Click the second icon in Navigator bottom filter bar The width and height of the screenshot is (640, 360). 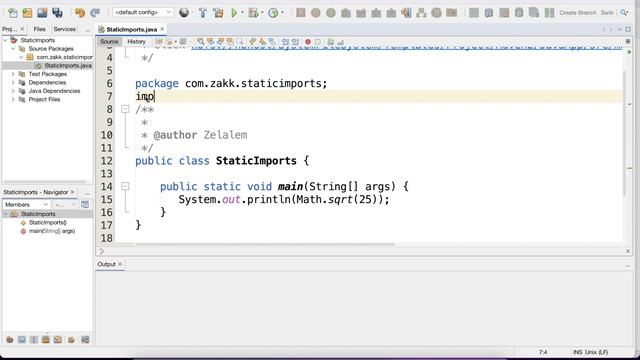pyautogui.click(x=22, y=340)
